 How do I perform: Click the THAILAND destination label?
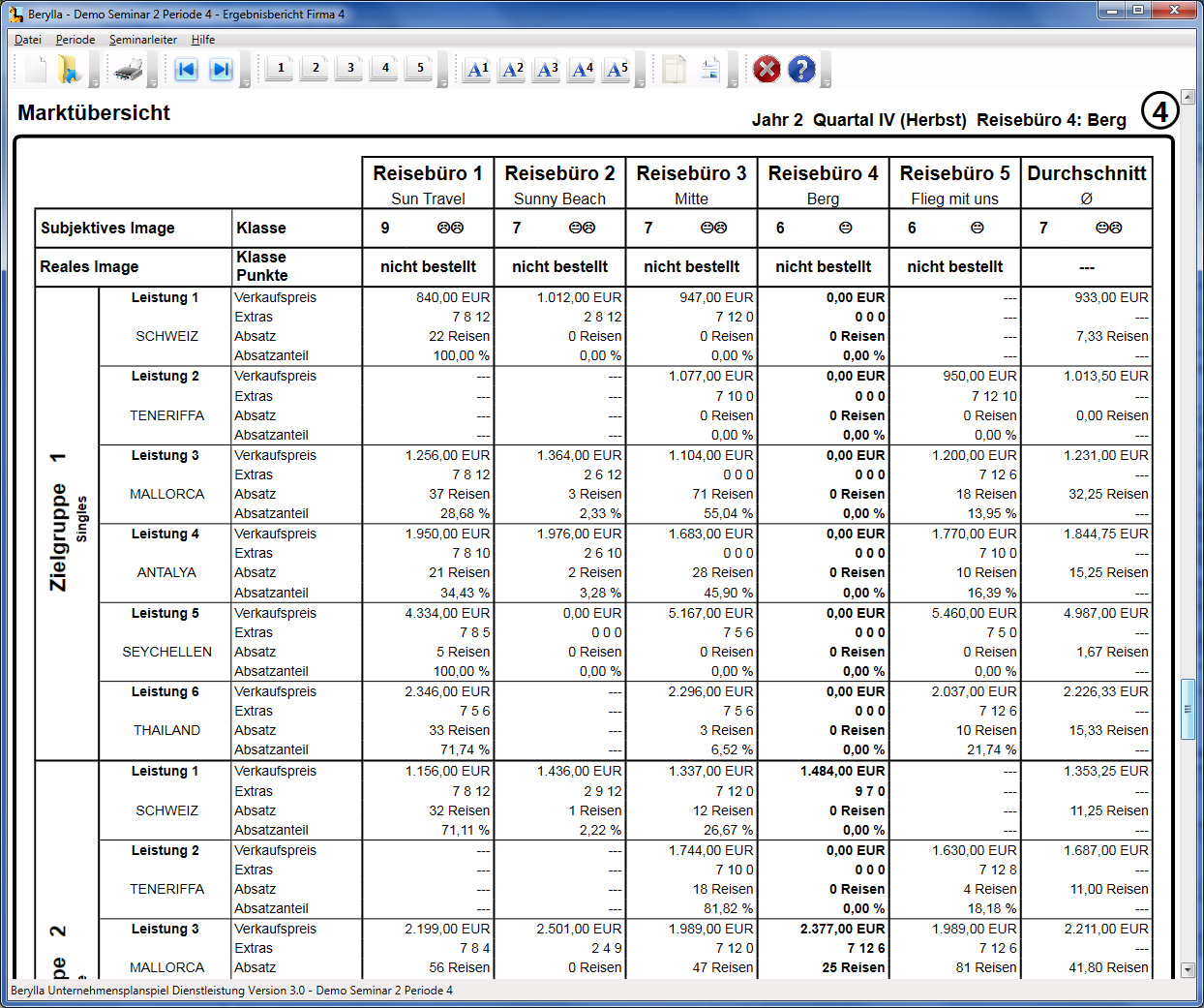166,730
